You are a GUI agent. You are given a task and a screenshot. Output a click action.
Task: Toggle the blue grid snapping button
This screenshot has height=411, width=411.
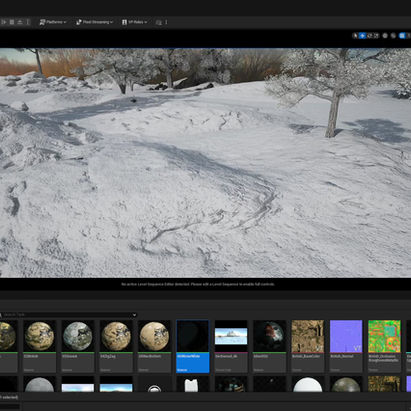click(x=402, y=36)
